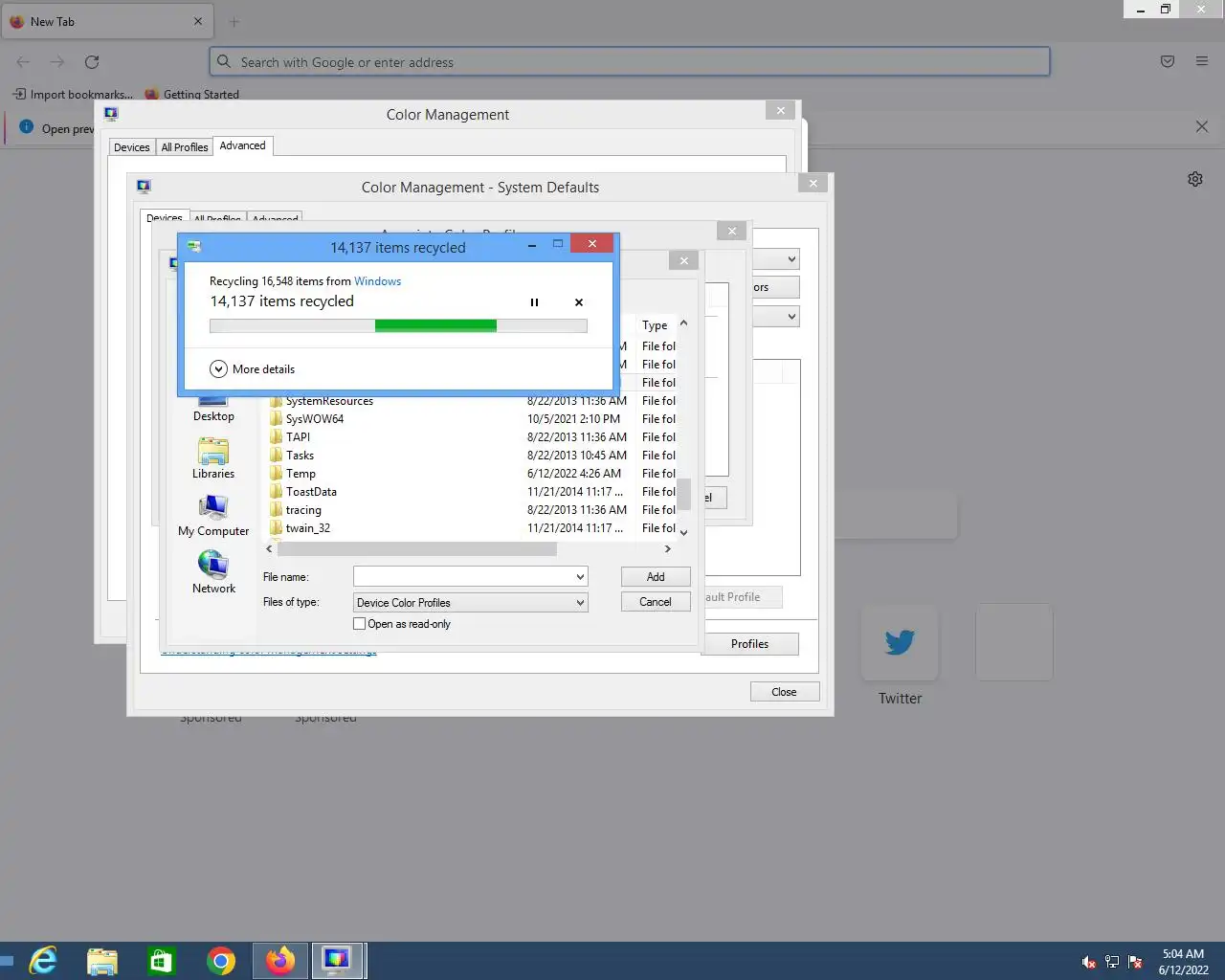Image resolution: width=1225 pixels, height=980 pixels.
Task: Expand More details in recycle dialog
Action: click(253, 369)
